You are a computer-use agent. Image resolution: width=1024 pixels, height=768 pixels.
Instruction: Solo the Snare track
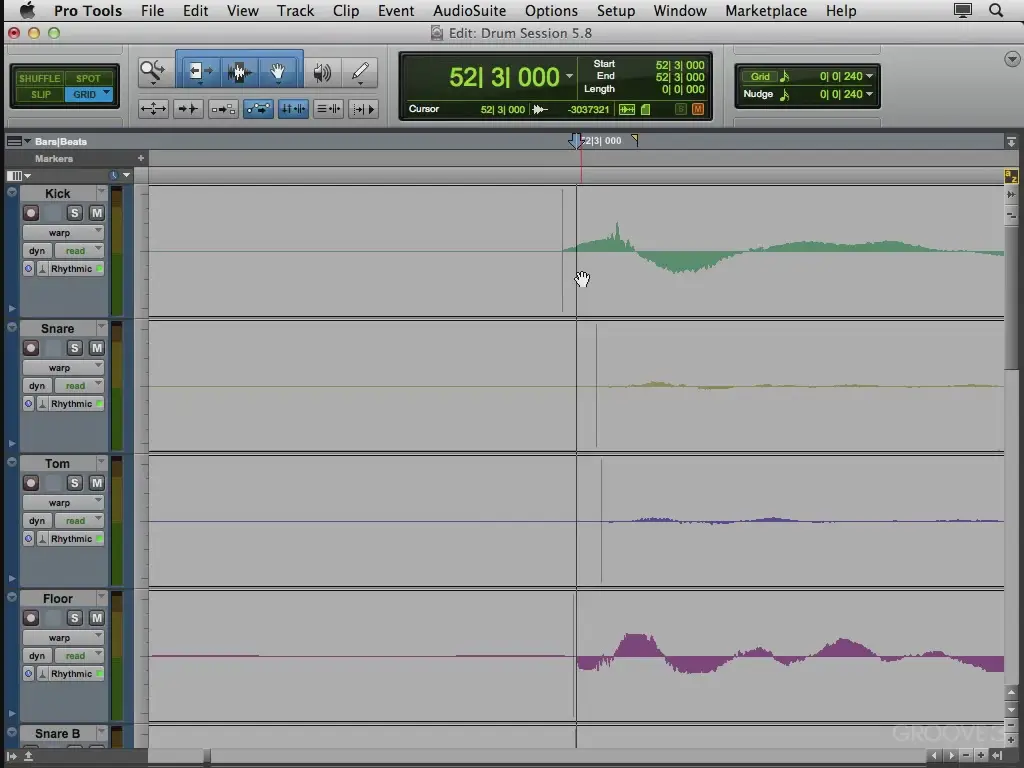(x=74, y=348)
